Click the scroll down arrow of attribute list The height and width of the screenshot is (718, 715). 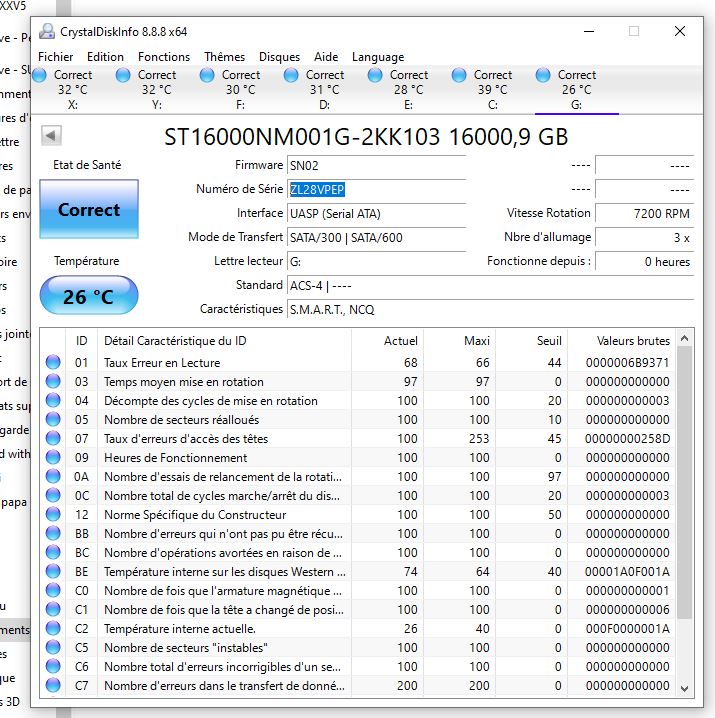point(684,688)
